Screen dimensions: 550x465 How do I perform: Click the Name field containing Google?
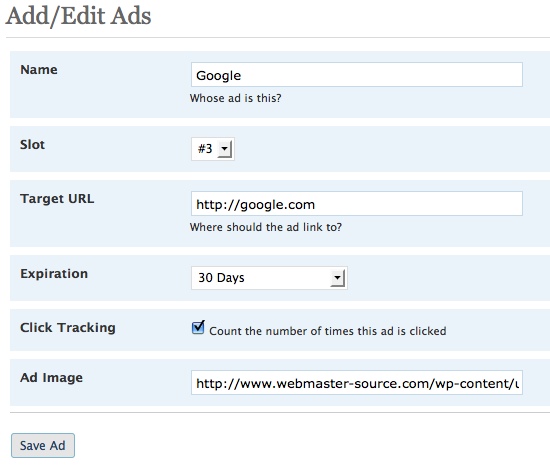coord(357,75)
